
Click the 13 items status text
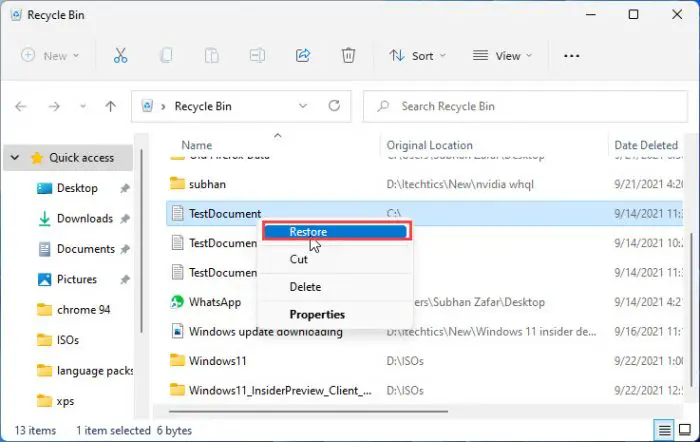pyautogui.click(x=35, y=430)
